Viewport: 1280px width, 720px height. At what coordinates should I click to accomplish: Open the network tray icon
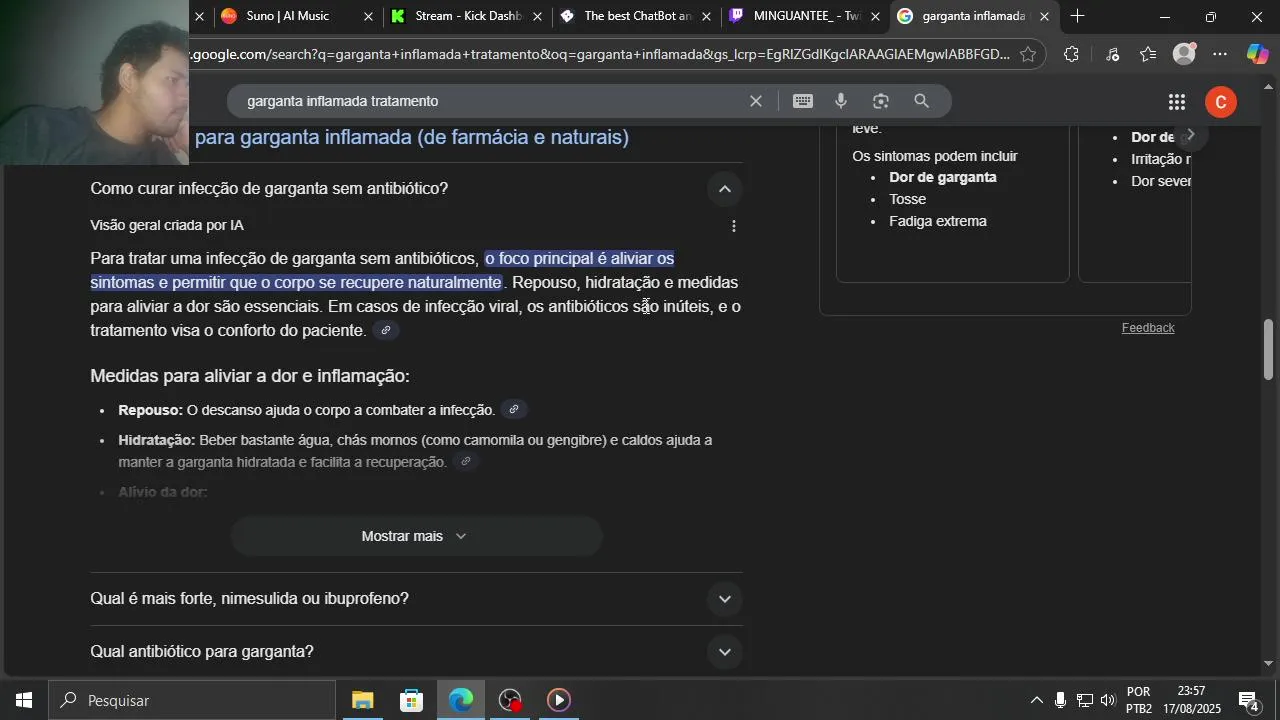[1084, 700]
